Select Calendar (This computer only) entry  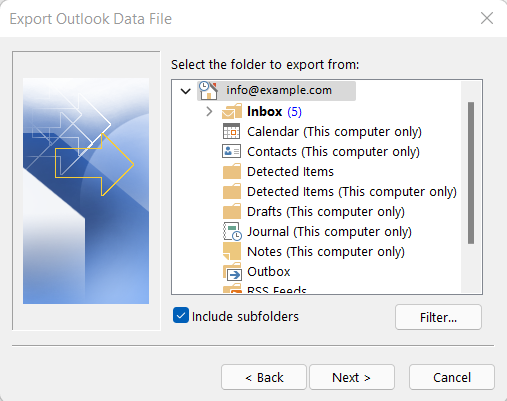coord(334,132)
